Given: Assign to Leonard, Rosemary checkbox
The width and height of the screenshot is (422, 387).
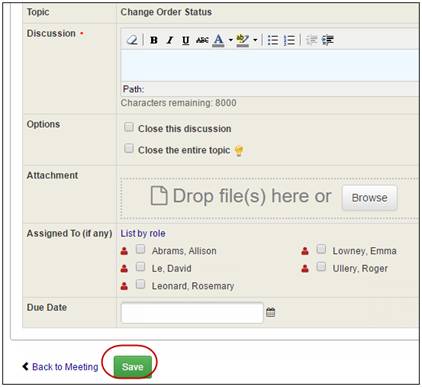Looking at the screenshot, I should point(141,284).
